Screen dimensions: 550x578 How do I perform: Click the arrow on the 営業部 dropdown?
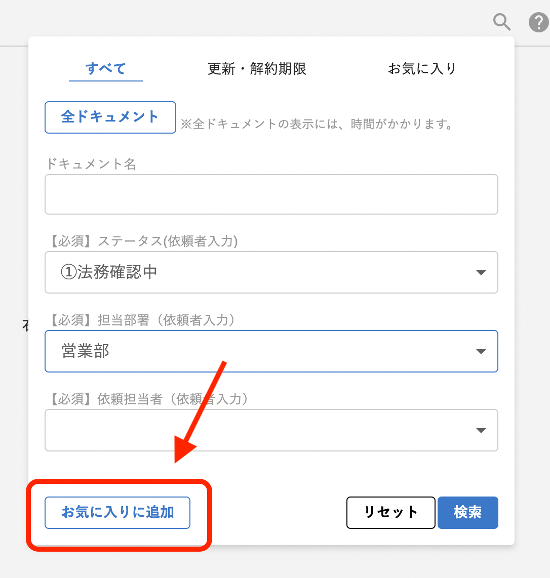pos(481,351)
